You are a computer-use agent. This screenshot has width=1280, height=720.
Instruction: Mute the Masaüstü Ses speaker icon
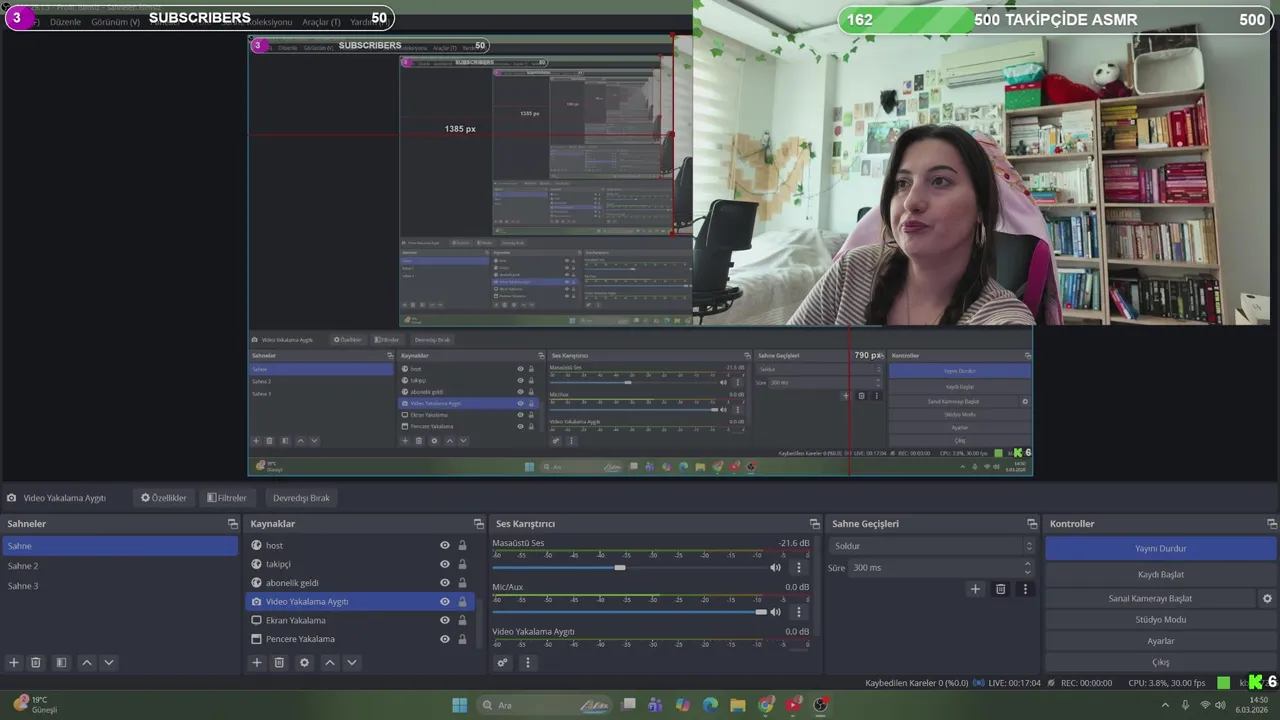coord(775,567)
